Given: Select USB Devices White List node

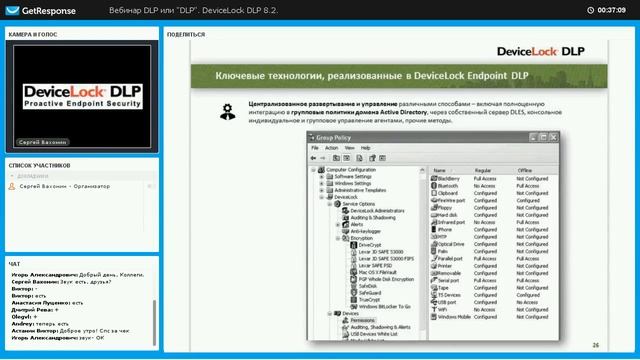Looking at the screenshot, I should point(374,334).
